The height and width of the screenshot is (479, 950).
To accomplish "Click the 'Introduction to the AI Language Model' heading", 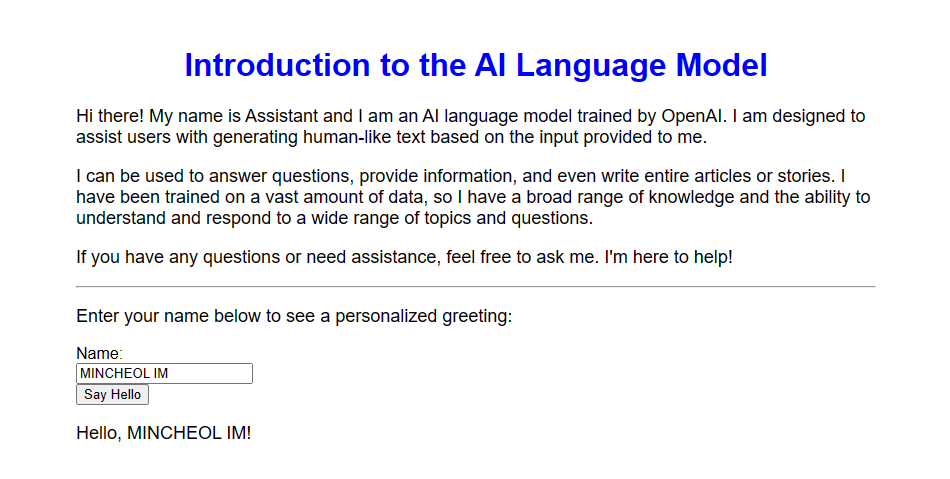I will click(x=475, y=65).
